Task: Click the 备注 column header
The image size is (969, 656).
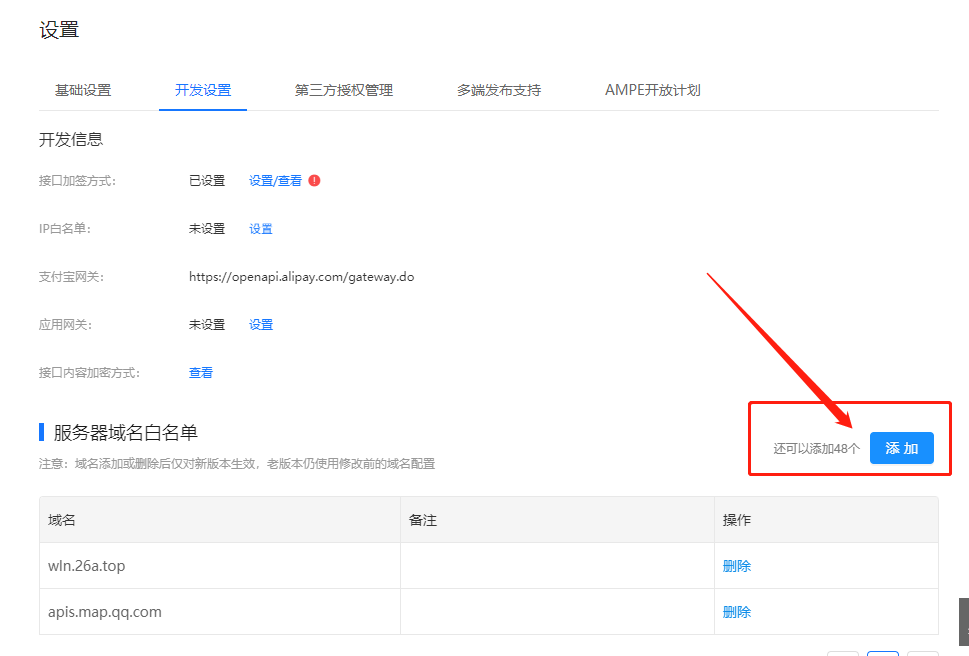Action: click(x=423, y=520)
